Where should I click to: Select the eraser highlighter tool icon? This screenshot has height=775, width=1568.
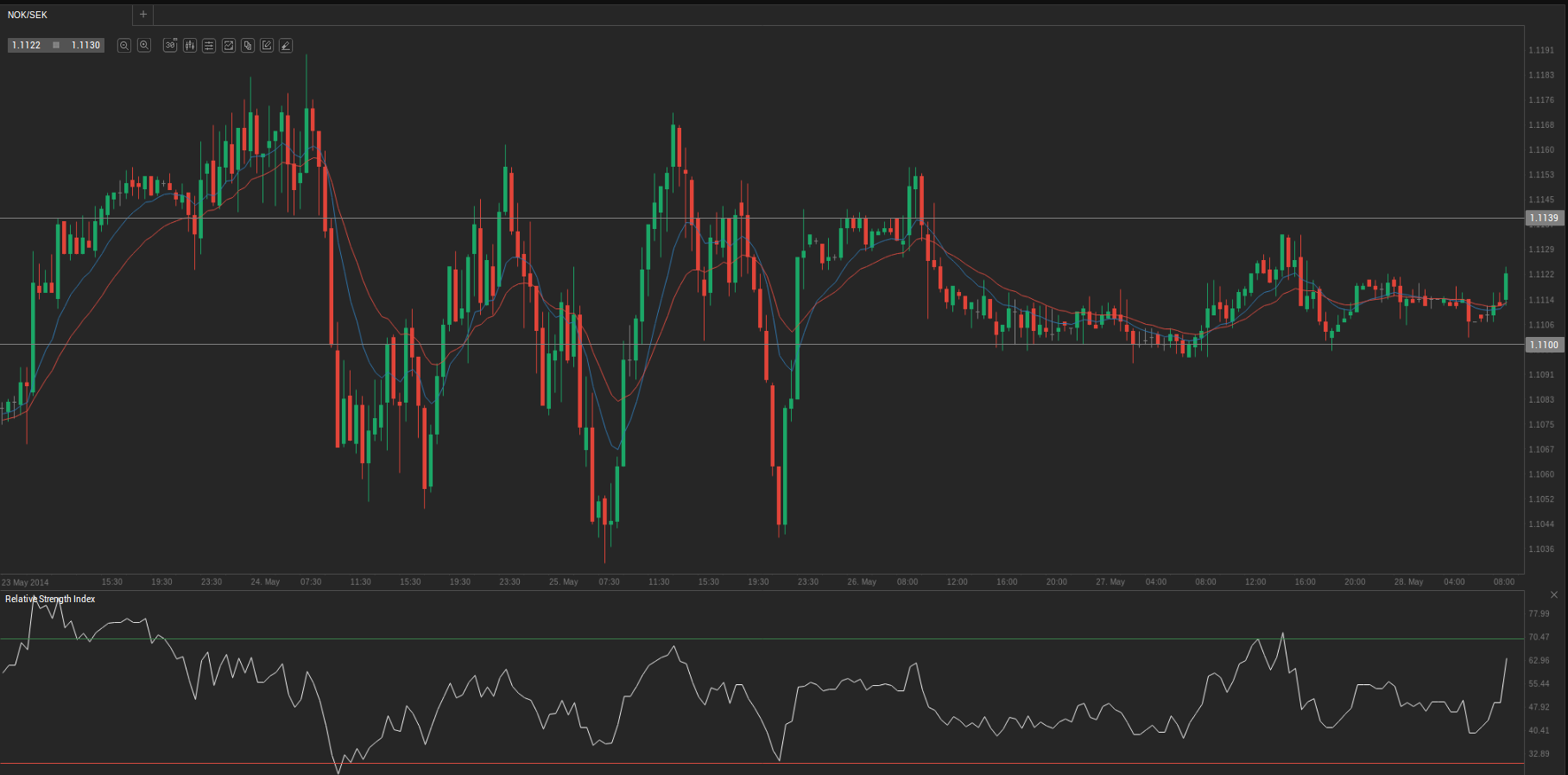(x=286, y=46)
